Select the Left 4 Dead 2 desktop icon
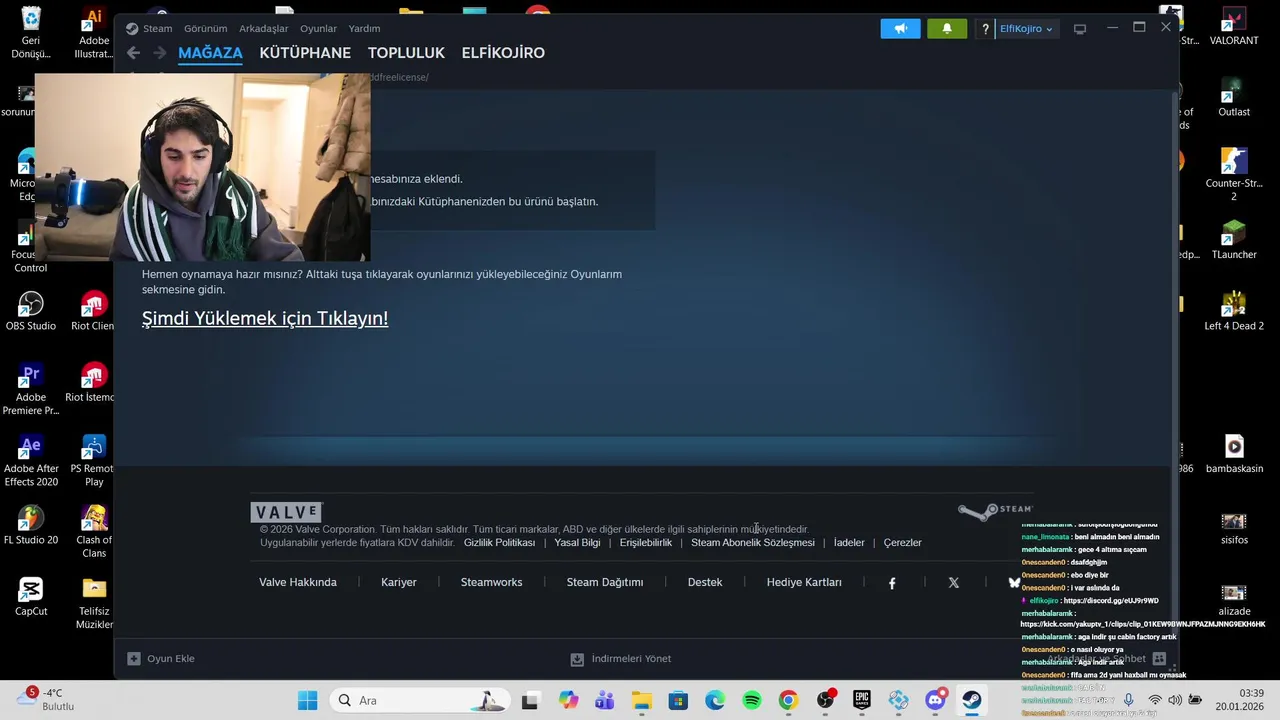Image resolution: width=1280 pixels, height=720 pixels. coord(1234,311)
